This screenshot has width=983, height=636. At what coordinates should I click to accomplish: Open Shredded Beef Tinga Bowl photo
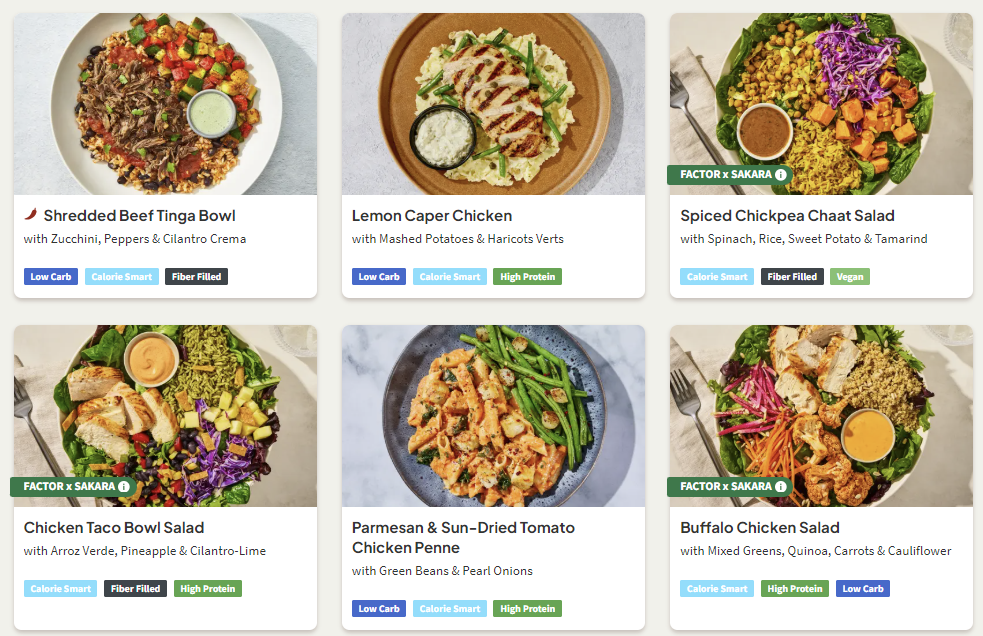pos(165,103)
